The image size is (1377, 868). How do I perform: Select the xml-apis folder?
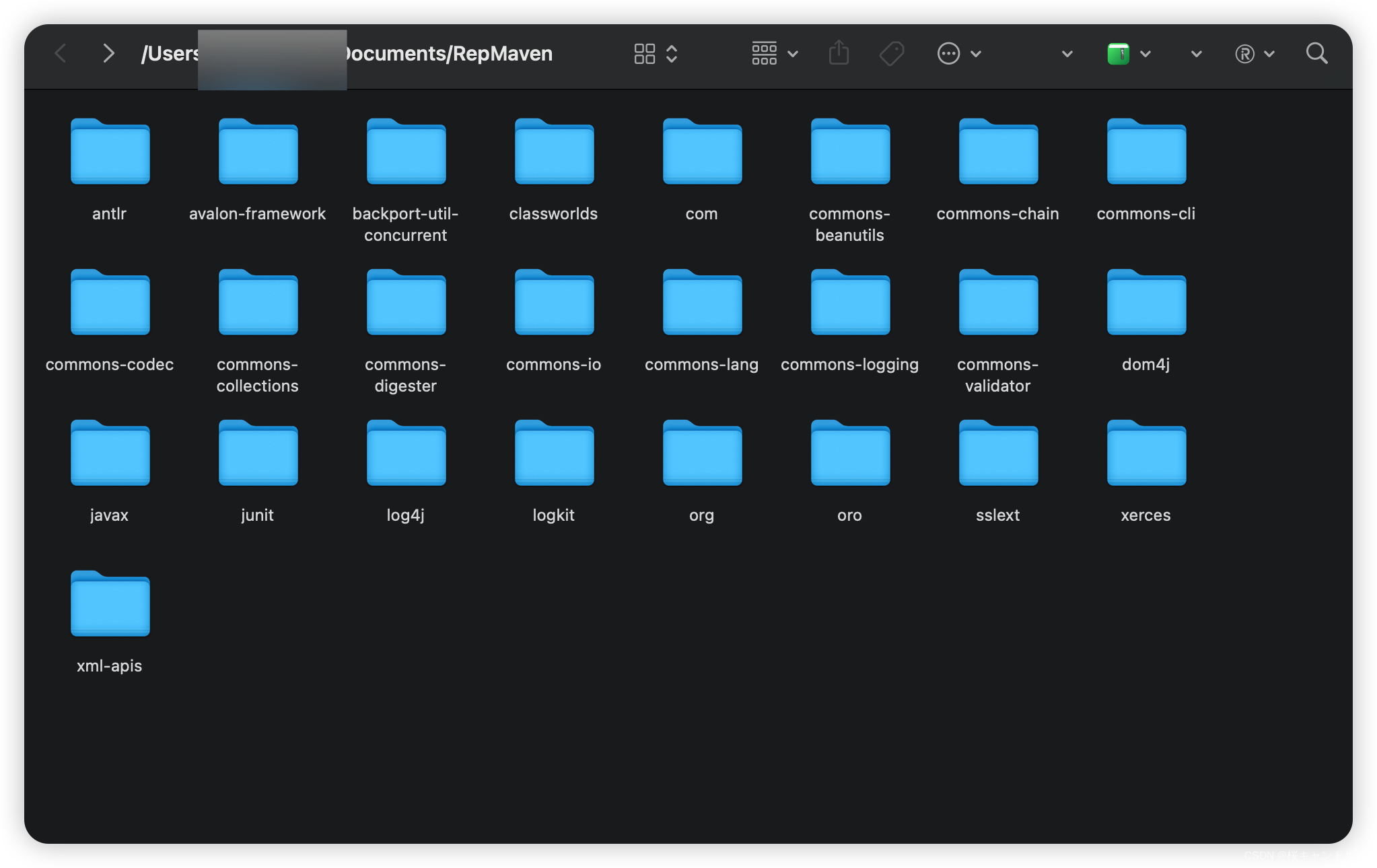(x=110, y=603)
